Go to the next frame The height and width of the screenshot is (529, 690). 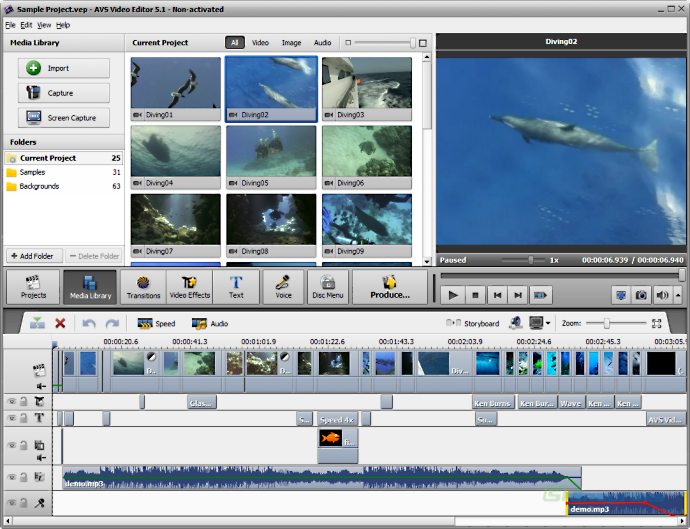click(x=518, y=295)
